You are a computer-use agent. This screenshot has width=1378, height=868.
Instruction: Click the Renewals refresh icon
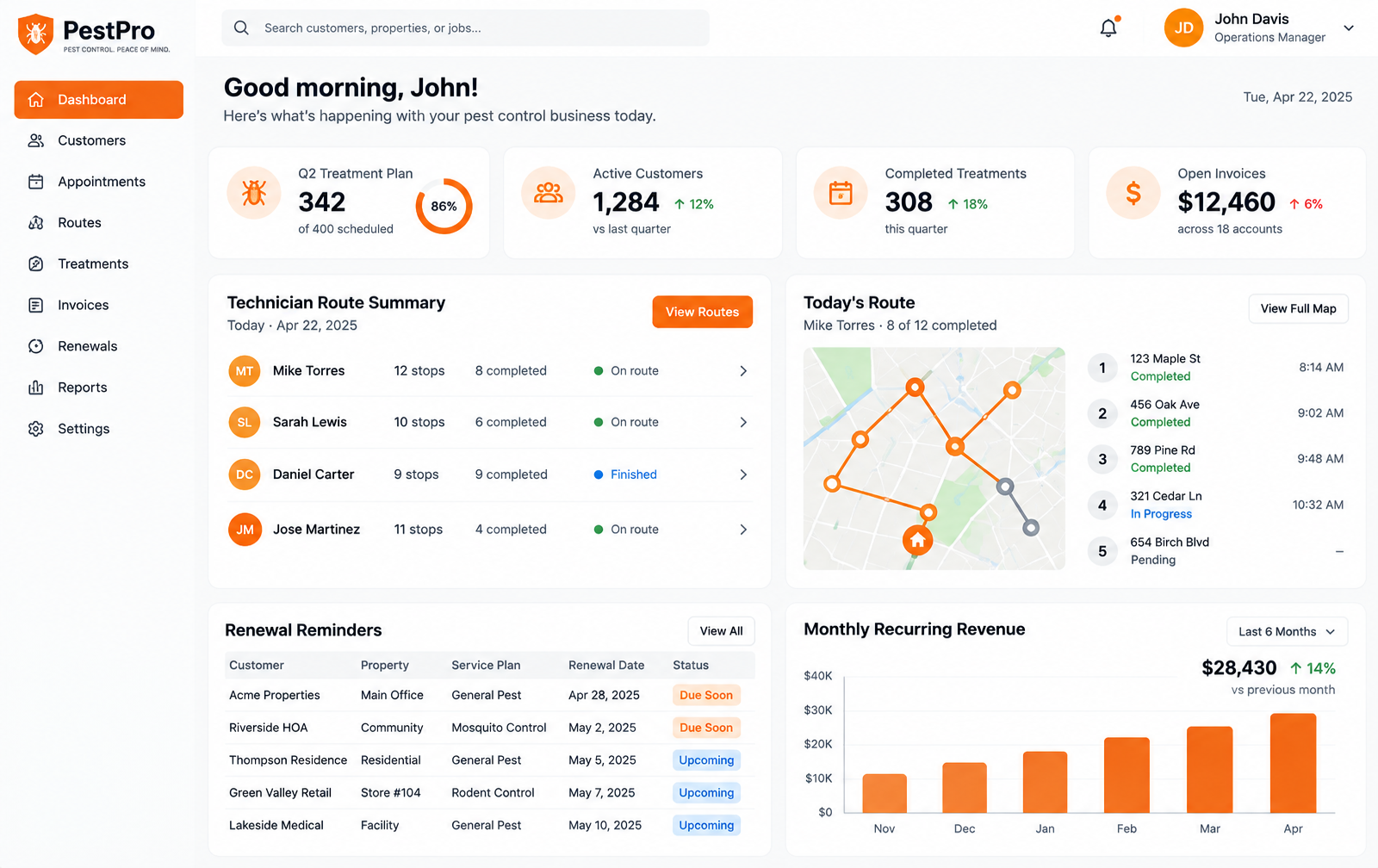[35, 346]
